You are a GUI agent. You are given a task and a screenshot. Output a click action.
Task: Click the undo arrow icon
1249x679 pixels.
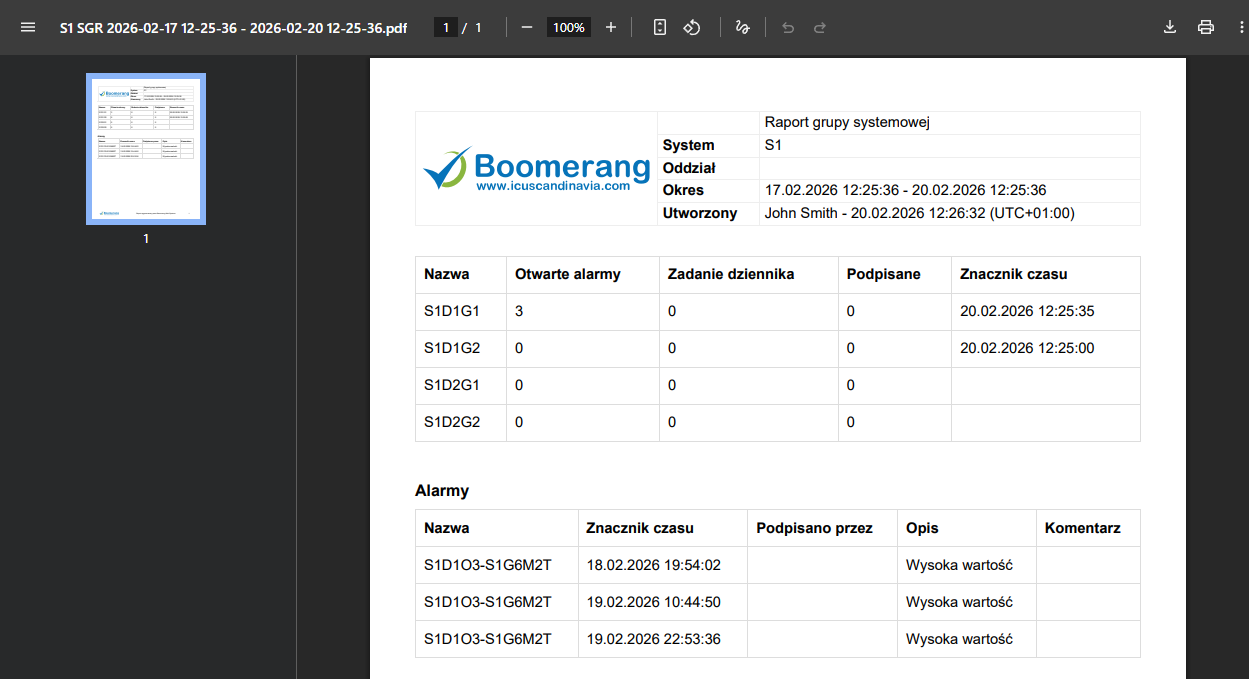click(788, 27)
